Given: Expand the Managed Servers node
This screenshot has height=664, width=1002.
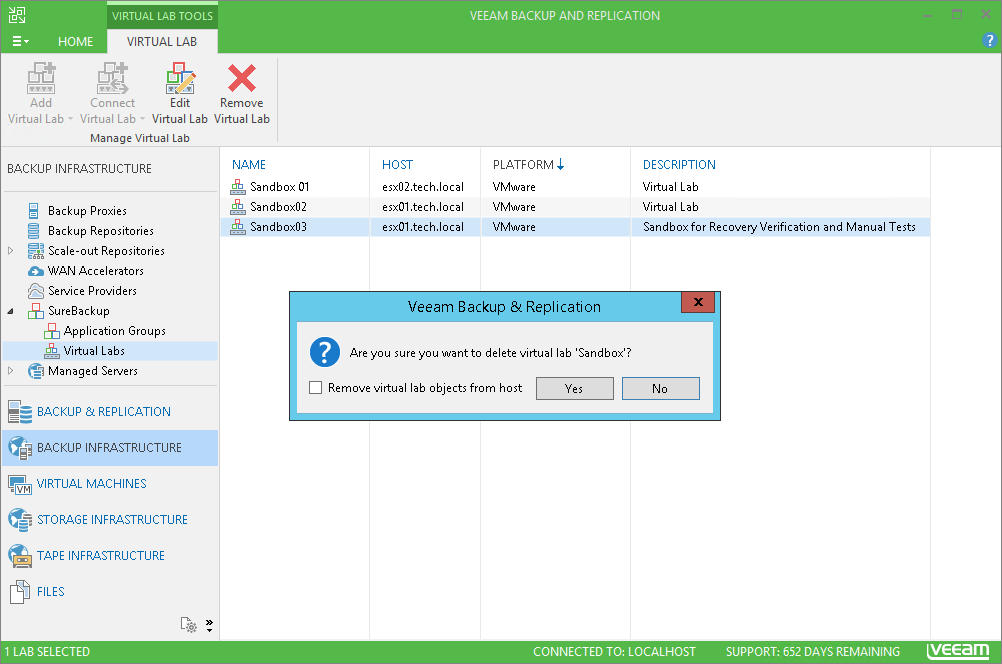Looking at the screenshot, I should tap(10, 371).
